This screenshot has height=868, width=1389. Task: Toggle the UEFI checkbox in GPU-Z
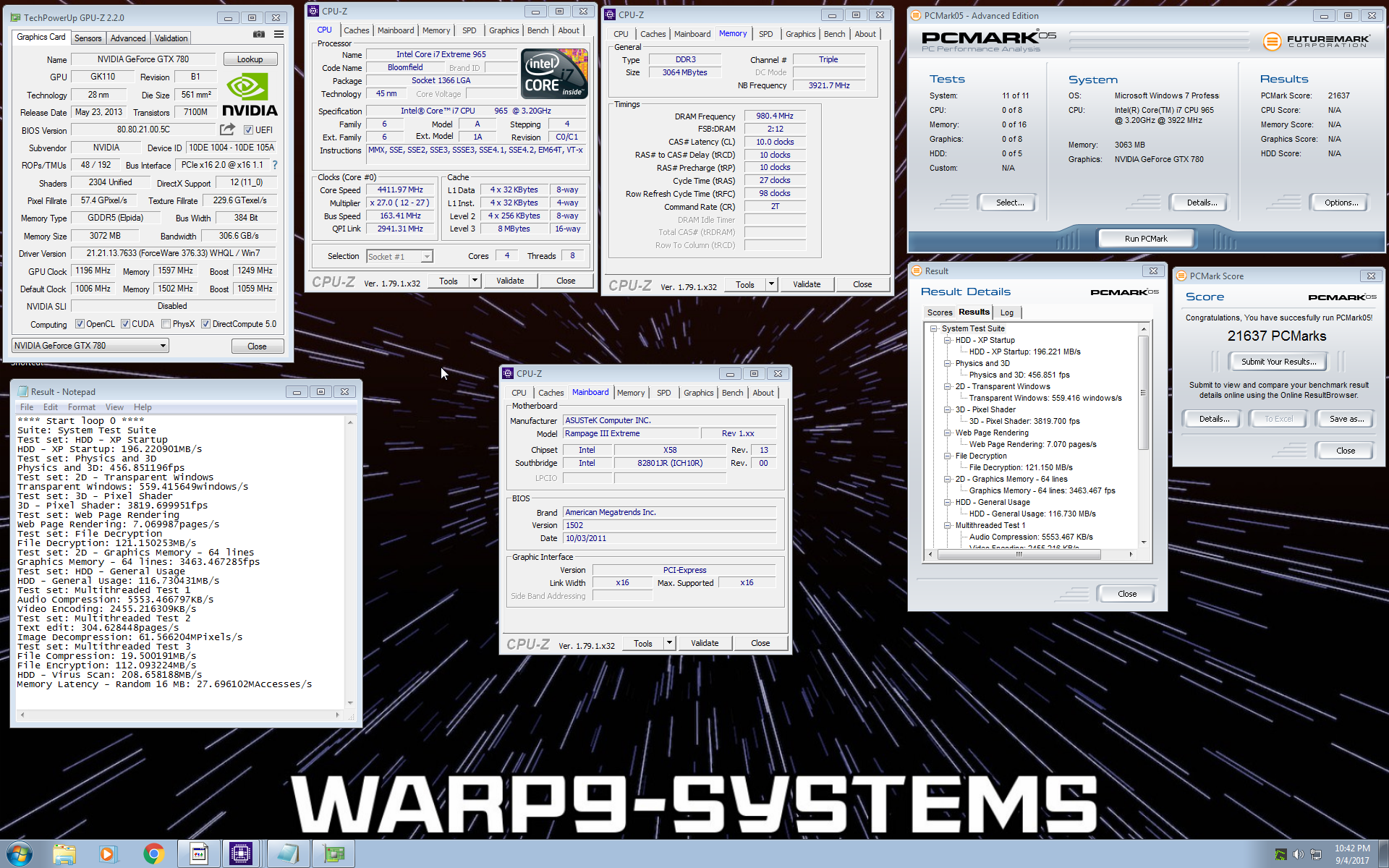pos(248,130)
